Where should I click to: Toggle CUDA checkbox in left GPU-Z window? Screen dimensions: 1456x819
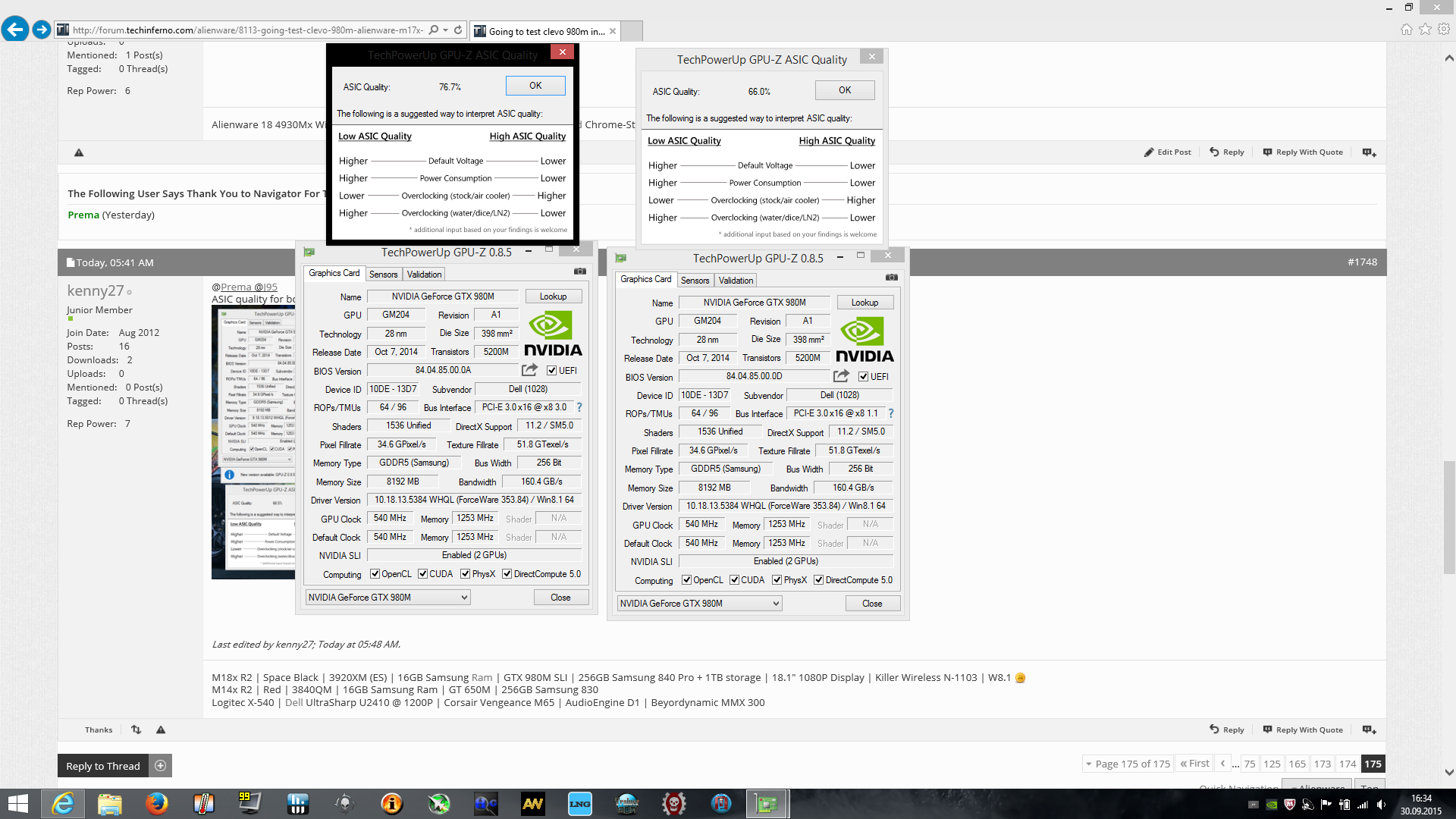pyautogui.click(x=422, y=574)
